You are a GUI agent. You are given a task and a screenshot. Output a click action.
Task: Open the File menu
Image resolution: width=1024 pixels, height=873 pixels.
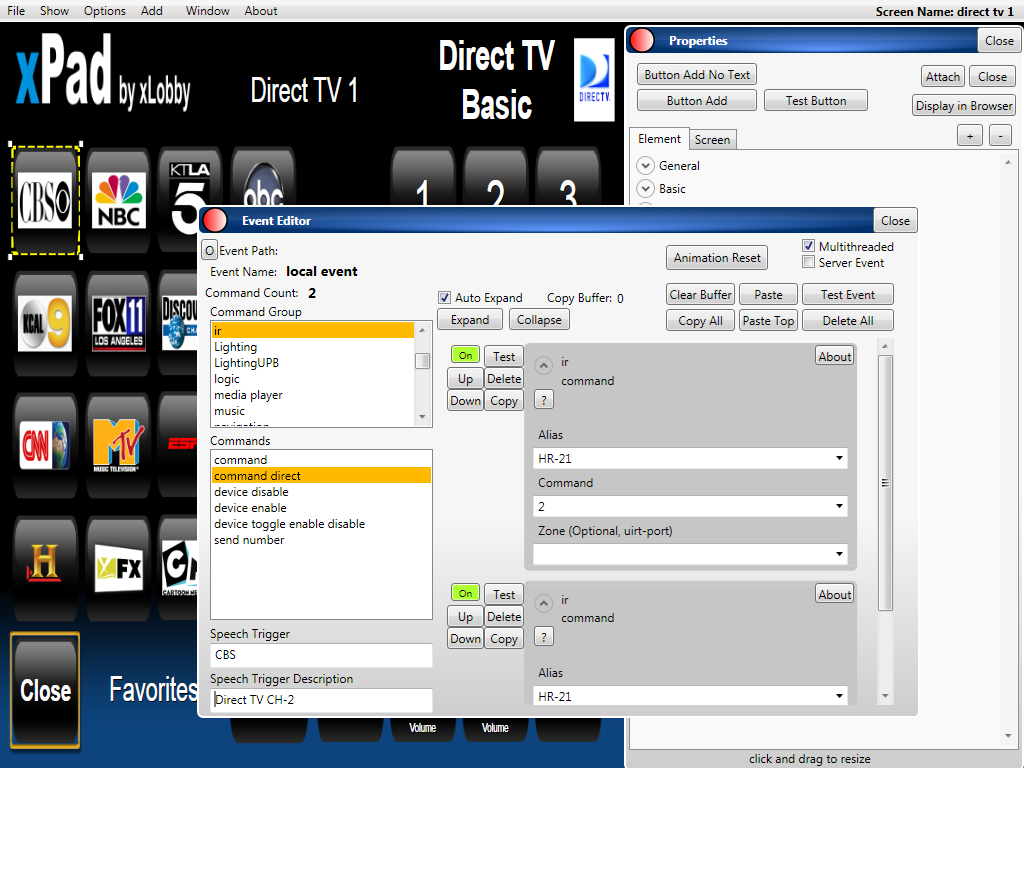[16, 11]
